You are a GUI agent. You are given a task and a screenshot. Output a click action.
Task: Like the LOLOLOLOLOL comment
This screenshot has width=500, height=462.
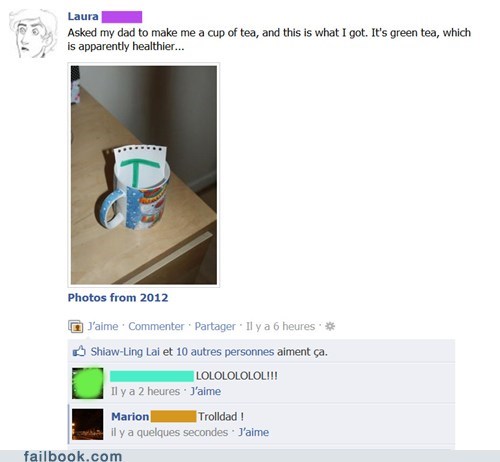tap(205, 391)
